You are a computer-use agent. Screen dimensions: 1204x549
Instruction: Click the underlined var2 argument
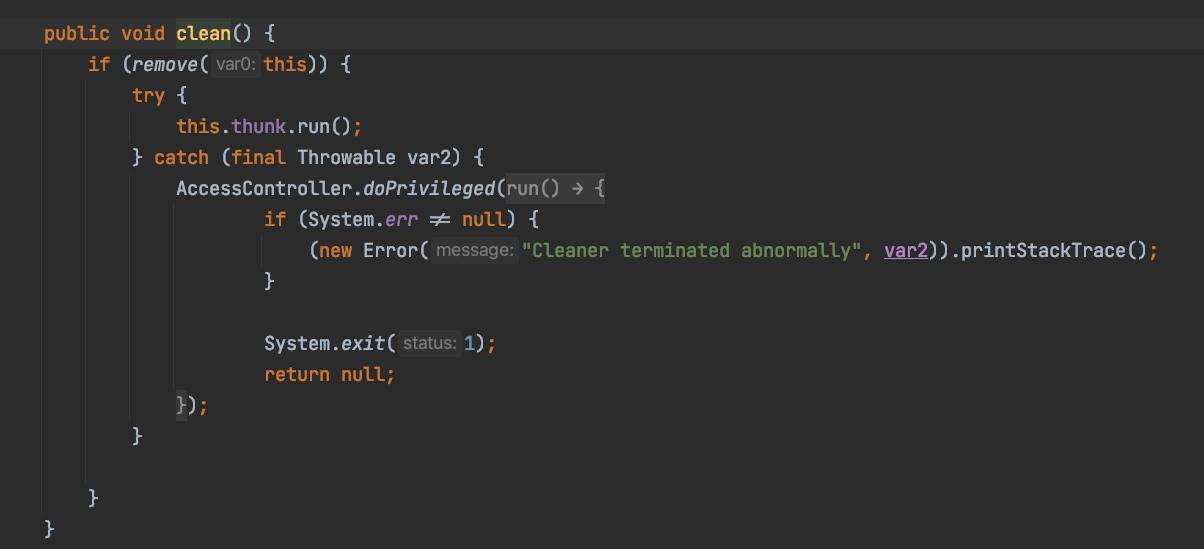[x=907, y=250]
